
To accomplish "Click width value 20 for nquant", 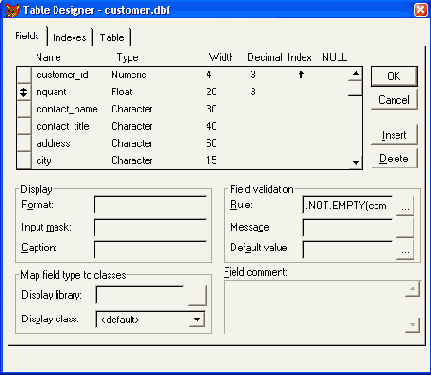I will click(x=211, y=92).
